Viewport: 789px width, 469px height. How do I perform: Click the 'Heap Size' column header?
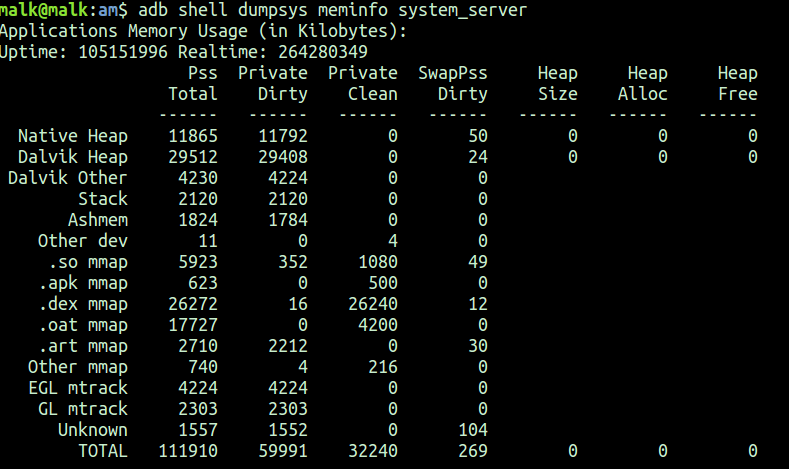click(x=558, y=84)
